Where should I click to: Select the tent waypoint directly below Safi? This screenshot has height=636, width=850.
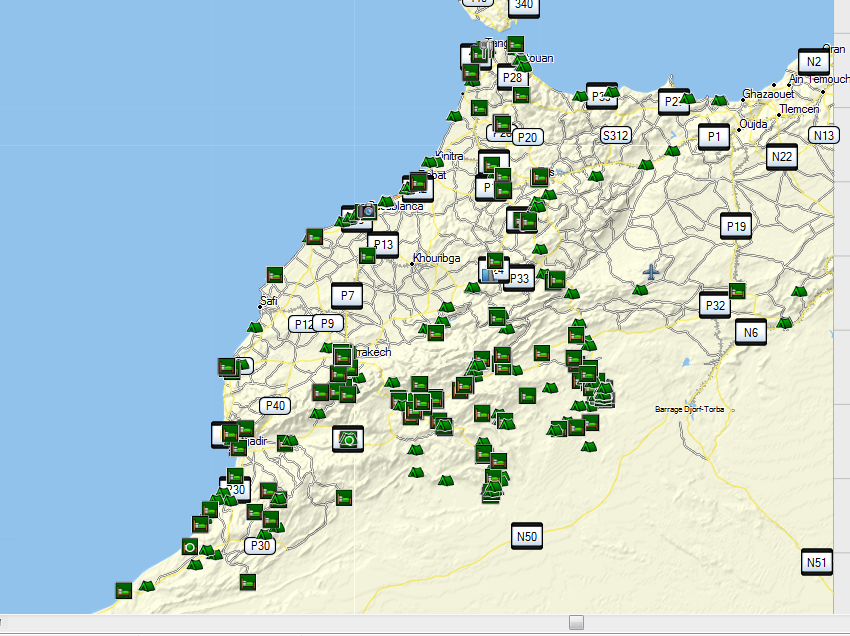click(x=255, y=327)
